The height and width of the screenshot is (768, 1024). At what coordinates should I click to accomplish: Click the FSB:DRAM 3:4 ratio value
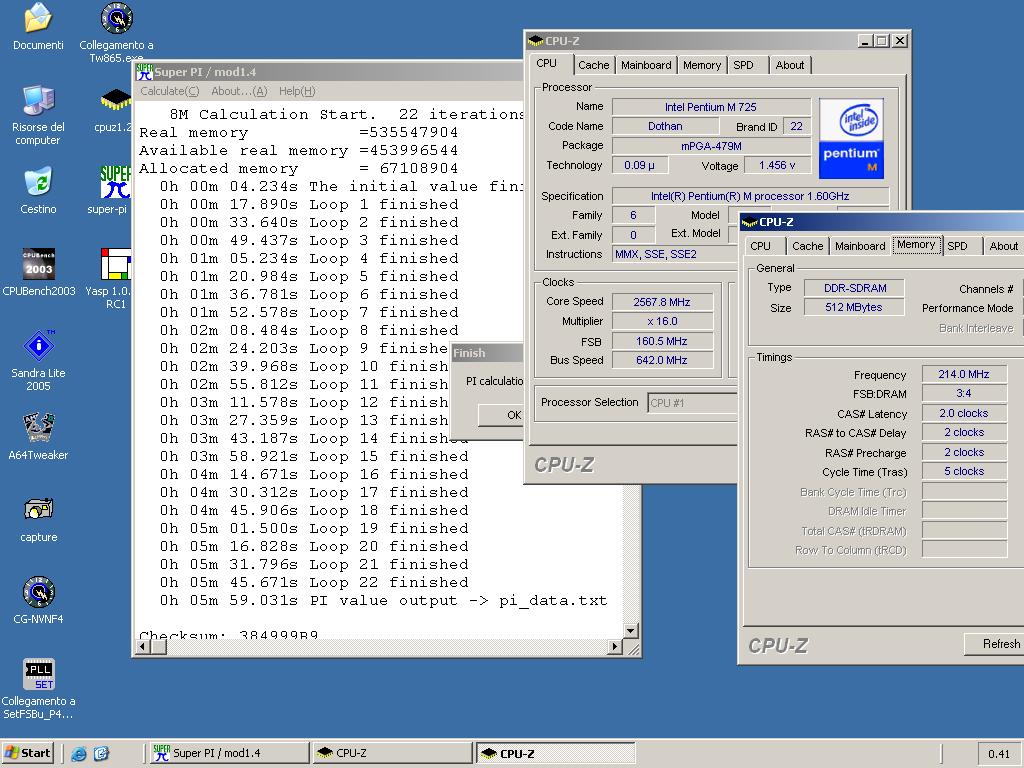[964, 393]
